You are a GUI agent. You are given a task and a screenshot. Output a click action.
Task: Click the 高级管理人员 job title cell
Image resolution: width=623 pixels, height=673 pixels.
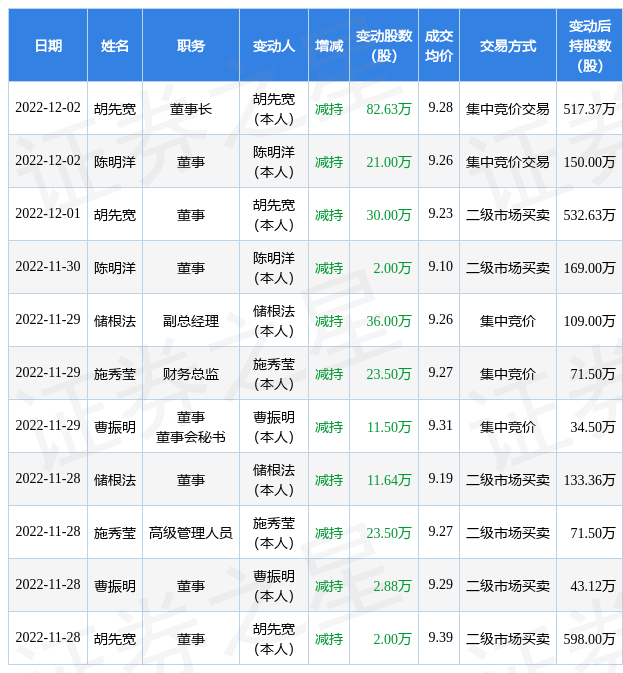coord(191,533)
